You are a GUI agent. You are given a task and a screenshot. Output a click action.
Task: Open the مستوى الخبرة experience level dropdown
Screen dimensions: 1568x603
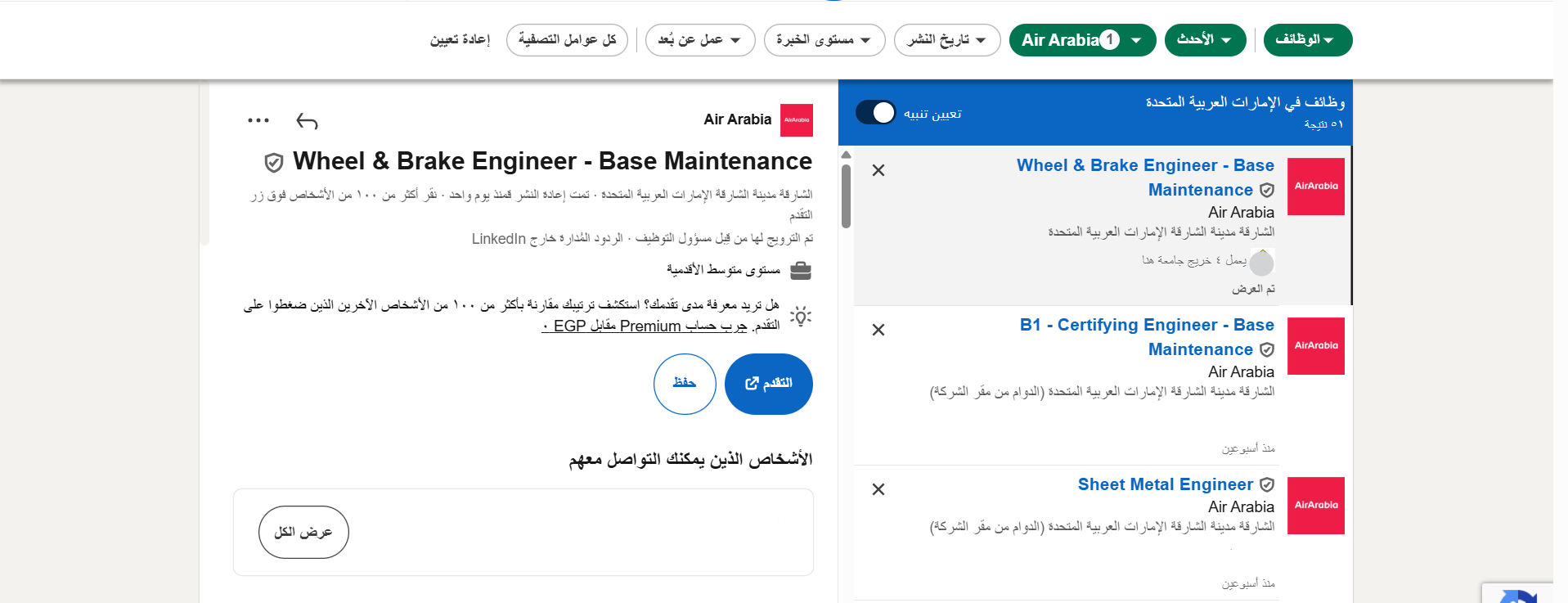[x=824, y=40]
